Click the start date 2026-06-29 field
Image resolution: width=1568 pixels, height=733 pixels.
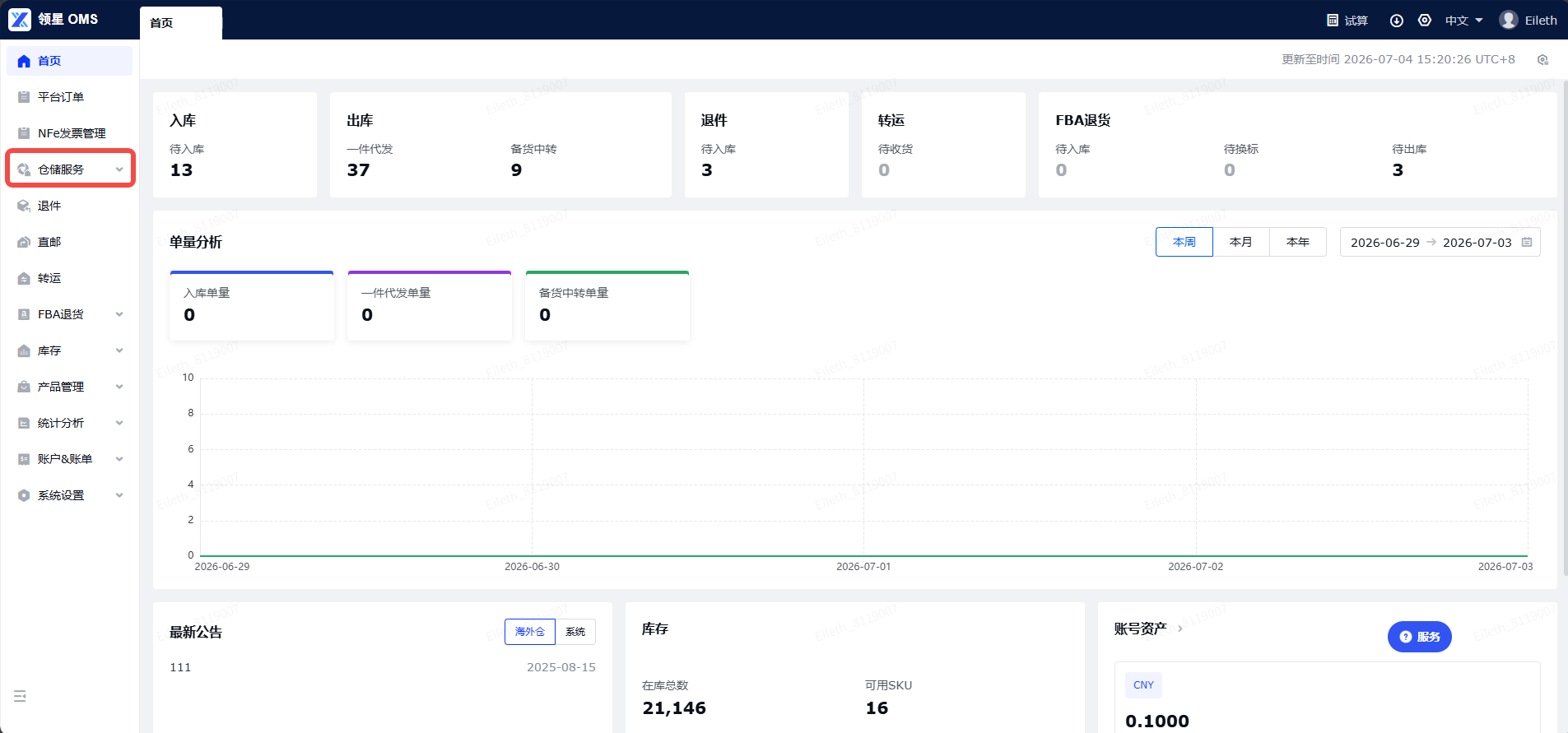click(1384, 242)
